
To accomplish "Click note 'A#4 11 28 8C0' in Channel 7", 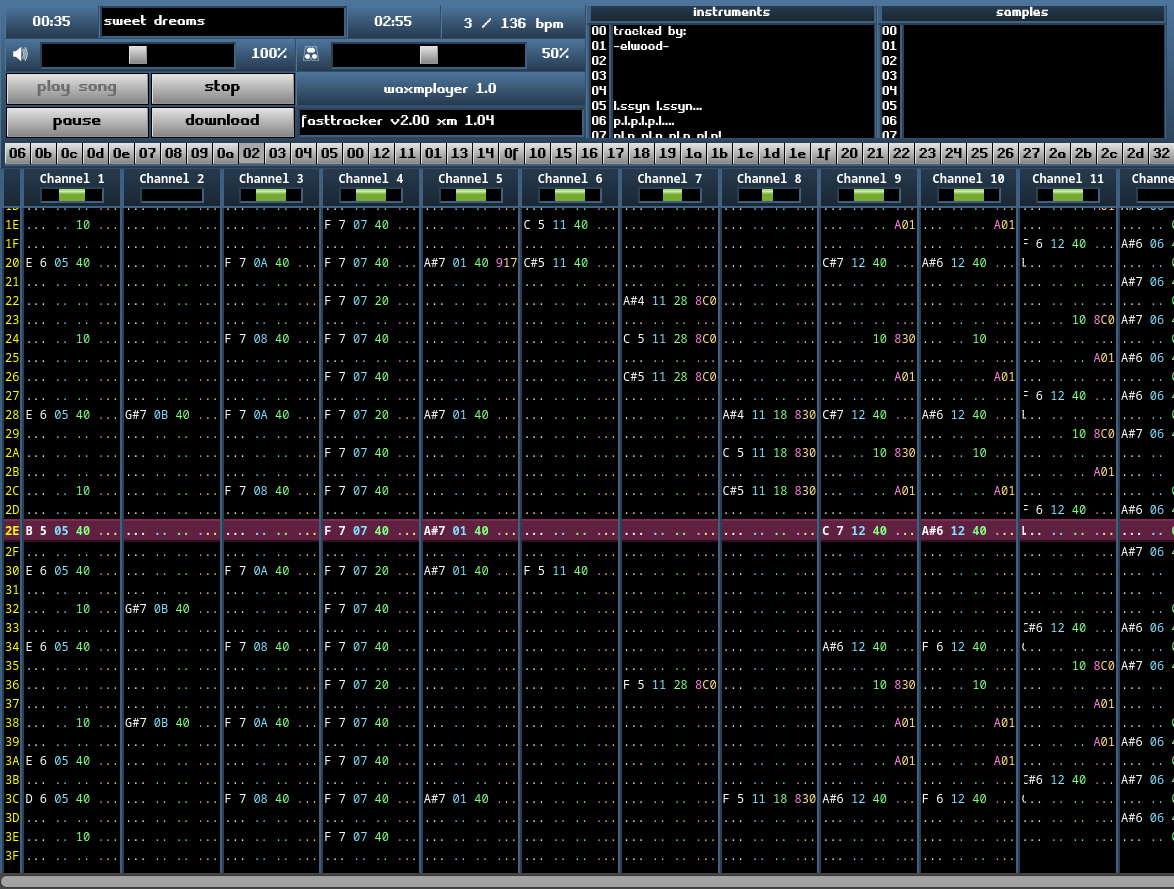I will click(669, 301).
